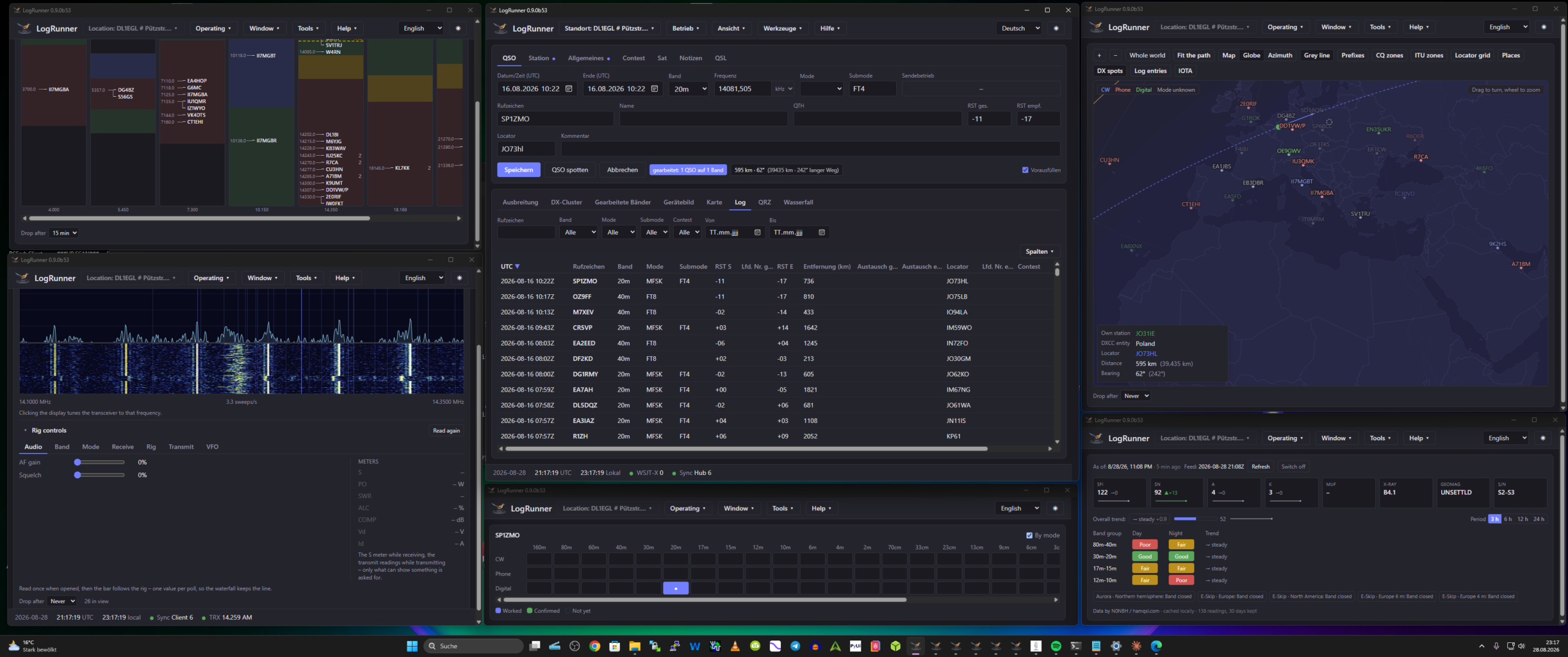Zoom in the map with the plus button

pos(1099,55)
